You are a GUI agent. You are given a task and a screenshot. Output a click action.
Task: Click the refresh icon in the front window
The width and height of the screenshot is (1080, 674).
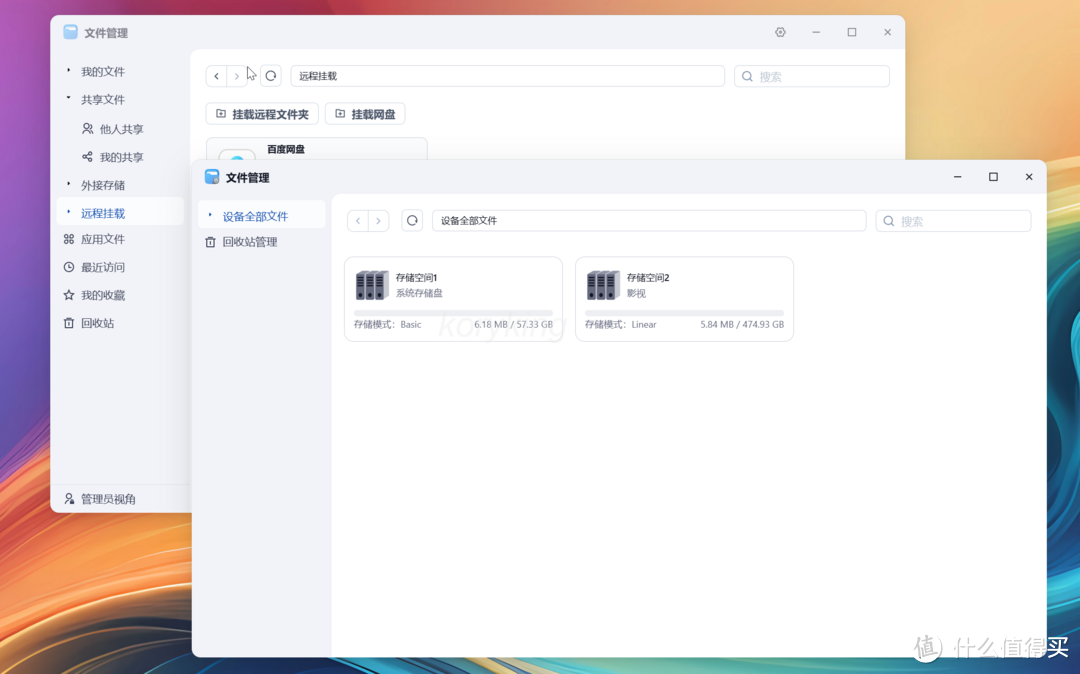(x=412, y=220)
